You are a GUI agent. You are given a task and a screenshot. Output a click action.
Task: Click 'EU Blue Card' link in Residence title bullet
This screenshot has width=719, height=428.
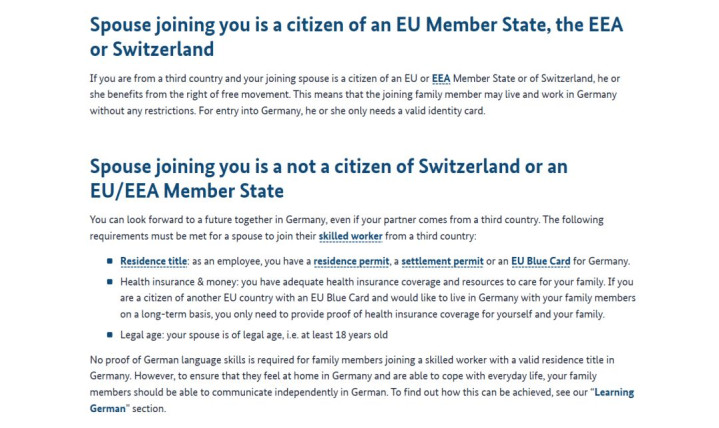pos(541,262)
